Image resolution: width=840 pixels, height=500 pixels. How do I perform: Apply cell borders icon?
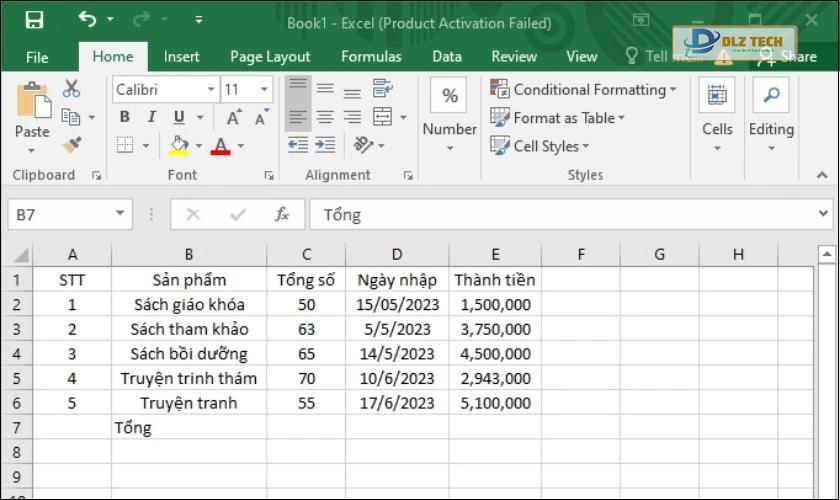point(125,145)
